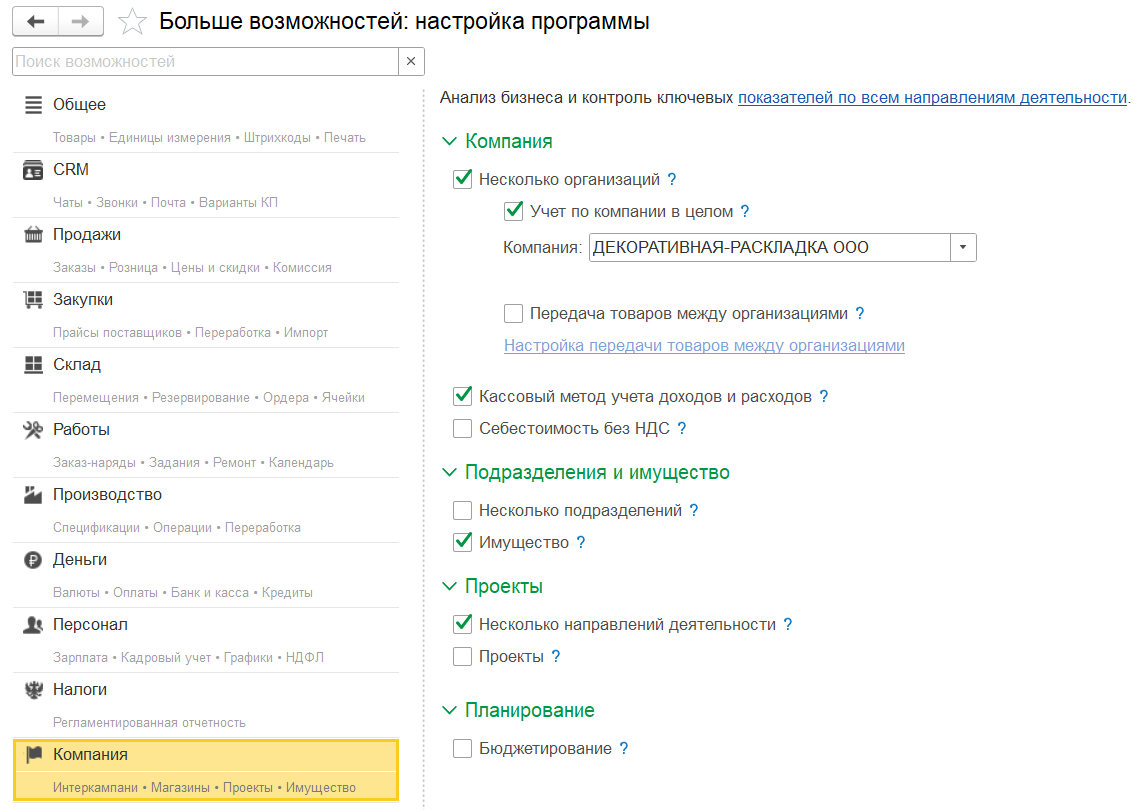Enable the Себестоимость без НДС checkbox
This screenshot has width=1143, height=810.
click(x=462, y=429)
